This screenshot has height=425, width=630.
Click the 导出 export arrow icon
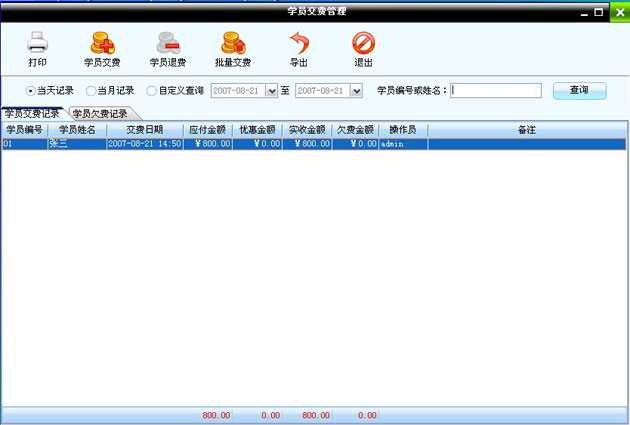tap(299, 43)
